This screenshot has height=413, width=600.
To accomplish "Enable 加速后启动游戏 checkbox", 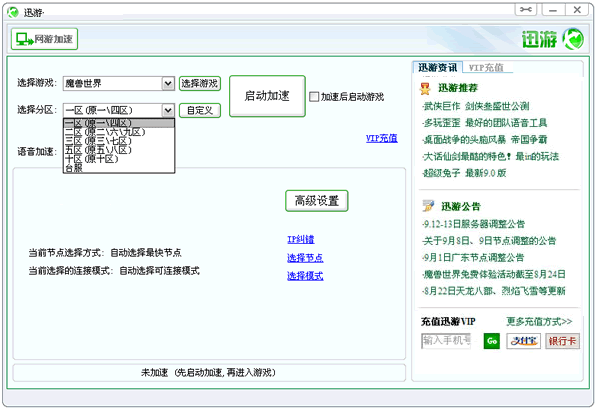I will 314,97.
